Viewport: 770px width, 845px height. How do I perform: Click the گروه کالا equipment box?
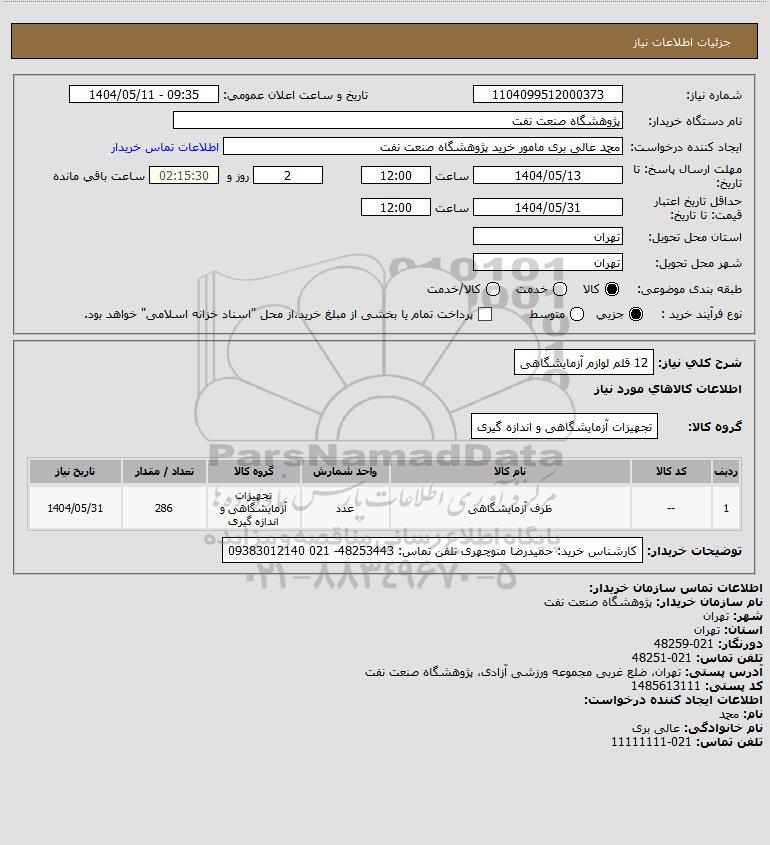564,426
